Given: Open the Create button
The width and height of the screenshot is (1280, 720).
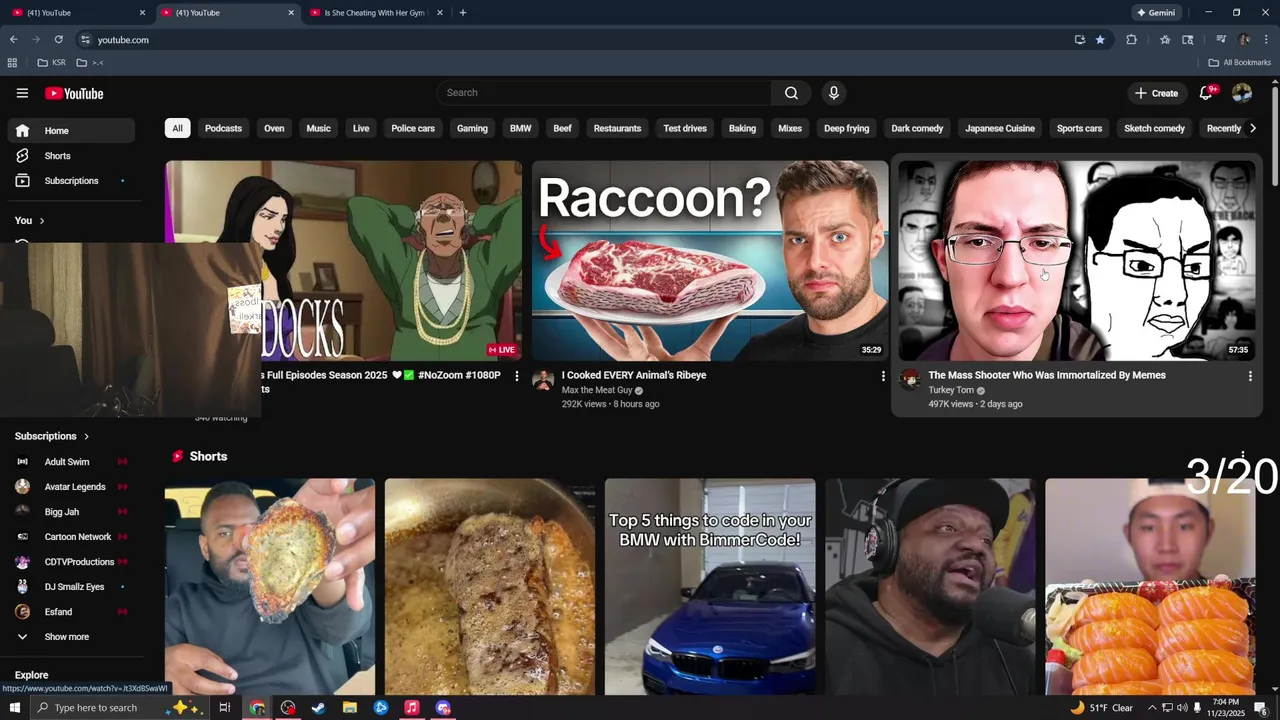Looking at the screenshot, I should coord(1156,93).
